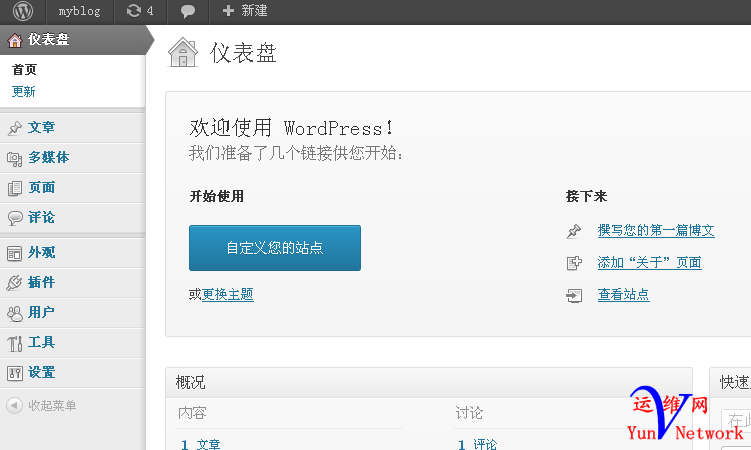Open the 1 文章 count link

pyautogui.click(x=201, y=444)
